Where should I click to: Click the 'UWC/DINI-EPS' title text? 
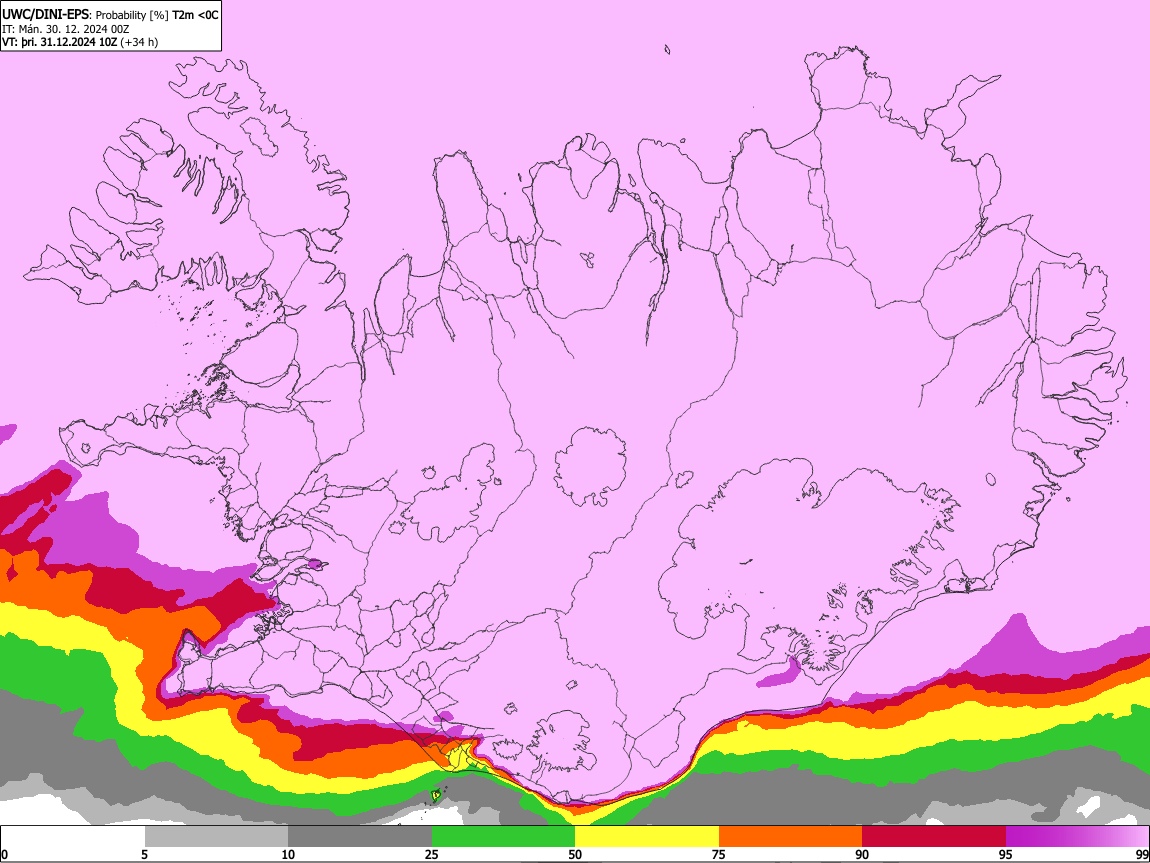pos(44,15)
